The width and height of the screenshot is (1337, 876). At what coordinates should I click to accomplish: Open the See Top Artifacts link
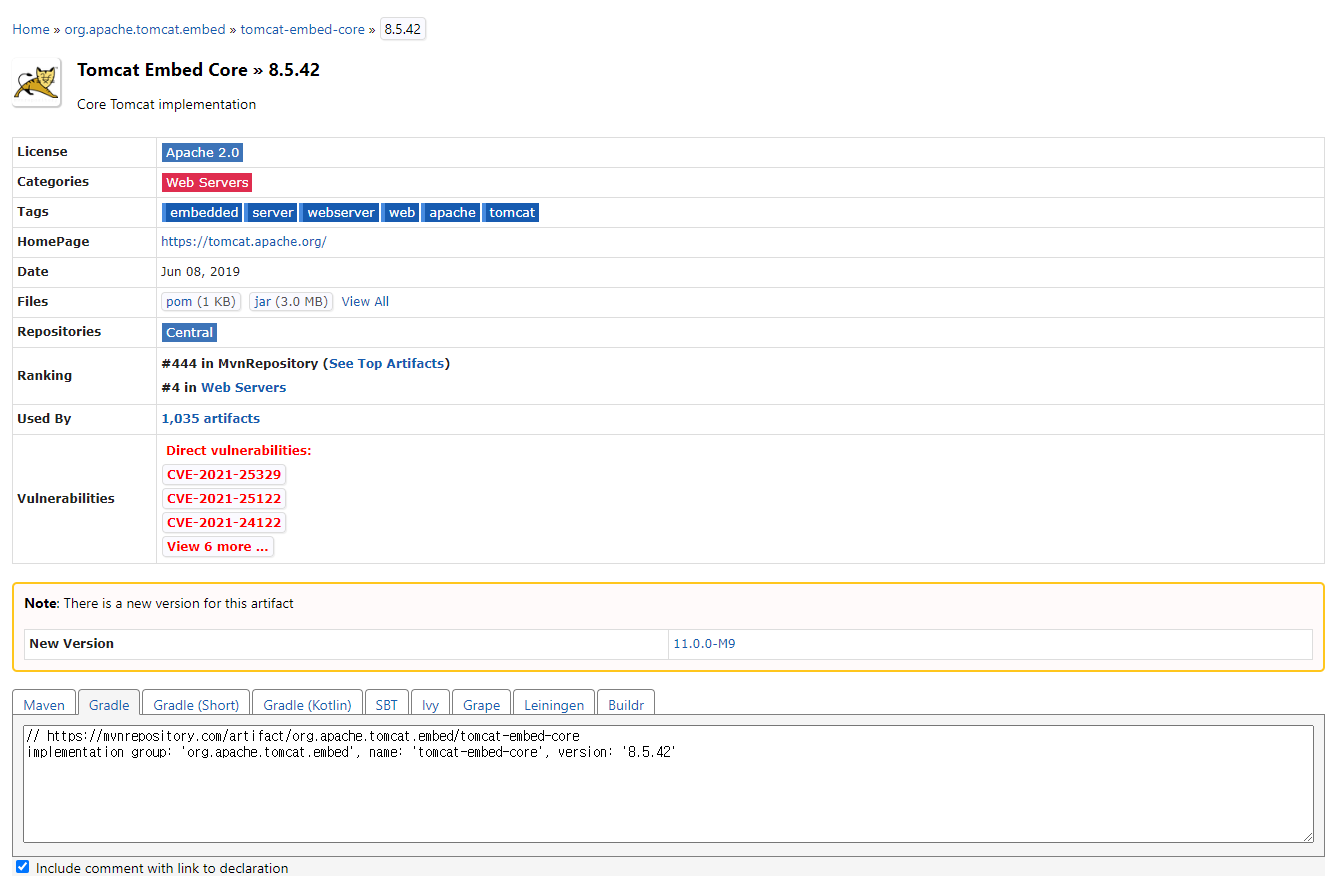(x=387, y=363)
